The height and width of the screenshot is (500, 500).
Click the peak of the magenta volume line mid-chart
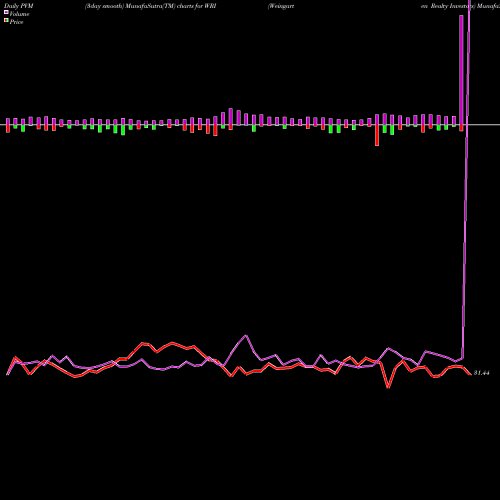pos(246,335)
